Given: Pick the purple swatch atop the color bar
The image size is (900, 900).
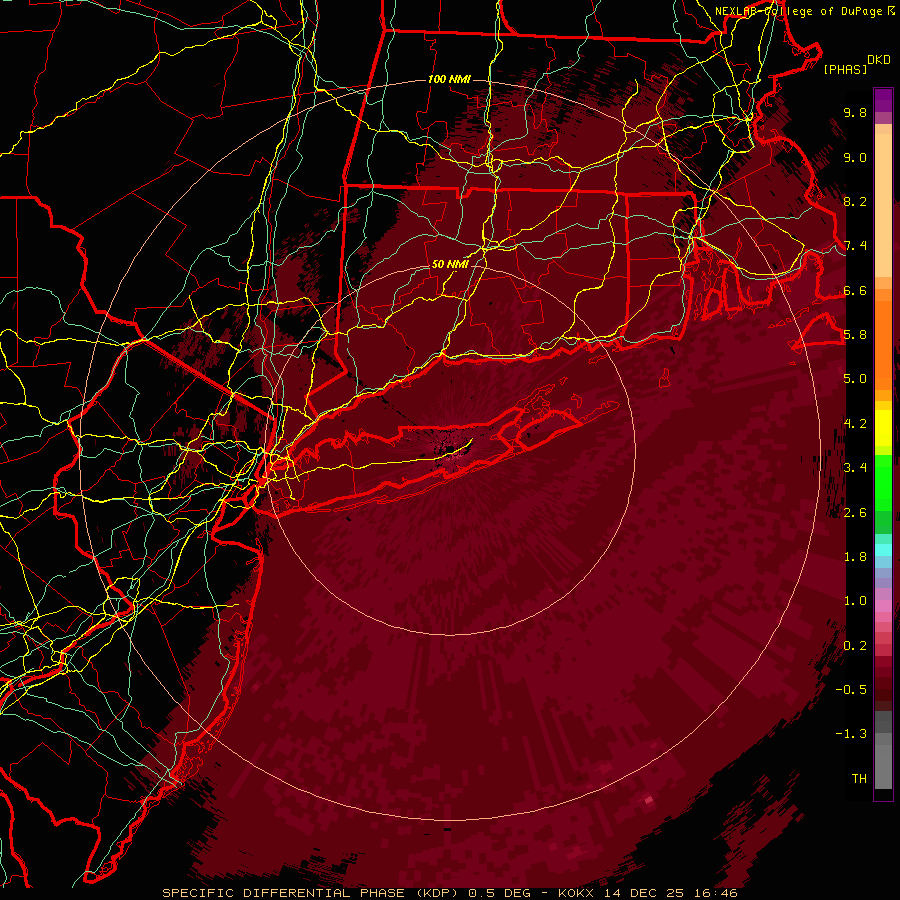Looking at the screenshot, I should click(883, 100).
